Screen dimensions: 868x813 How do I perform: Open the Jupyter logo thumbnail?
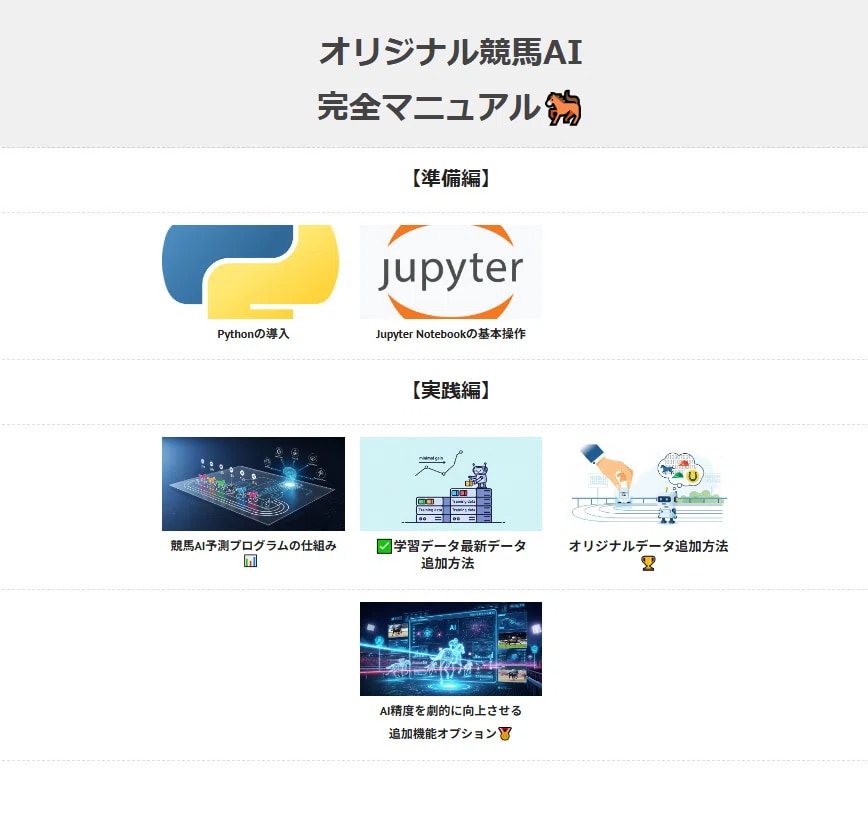tap(451, 272)
